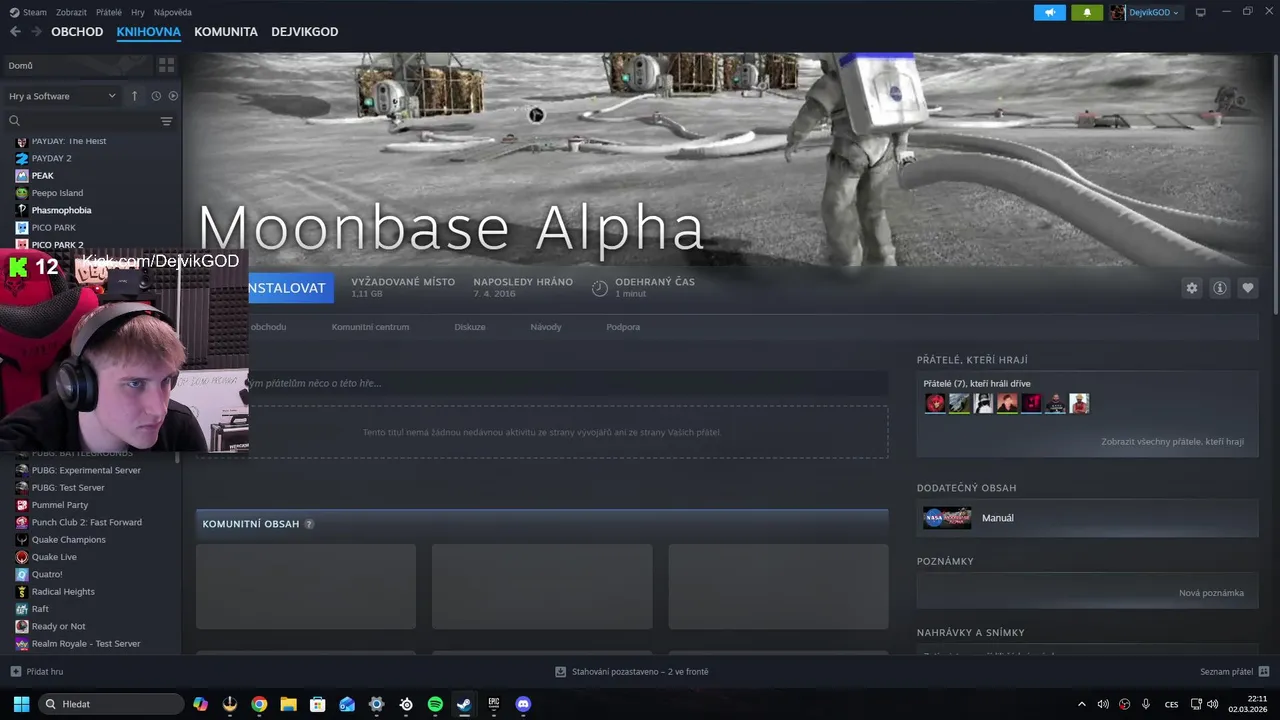The height and width of the screenshot is (720, 1280).
Task: Open the friends list icon at bottom right
Action: pyautogui.click(x=1264, y=672)
